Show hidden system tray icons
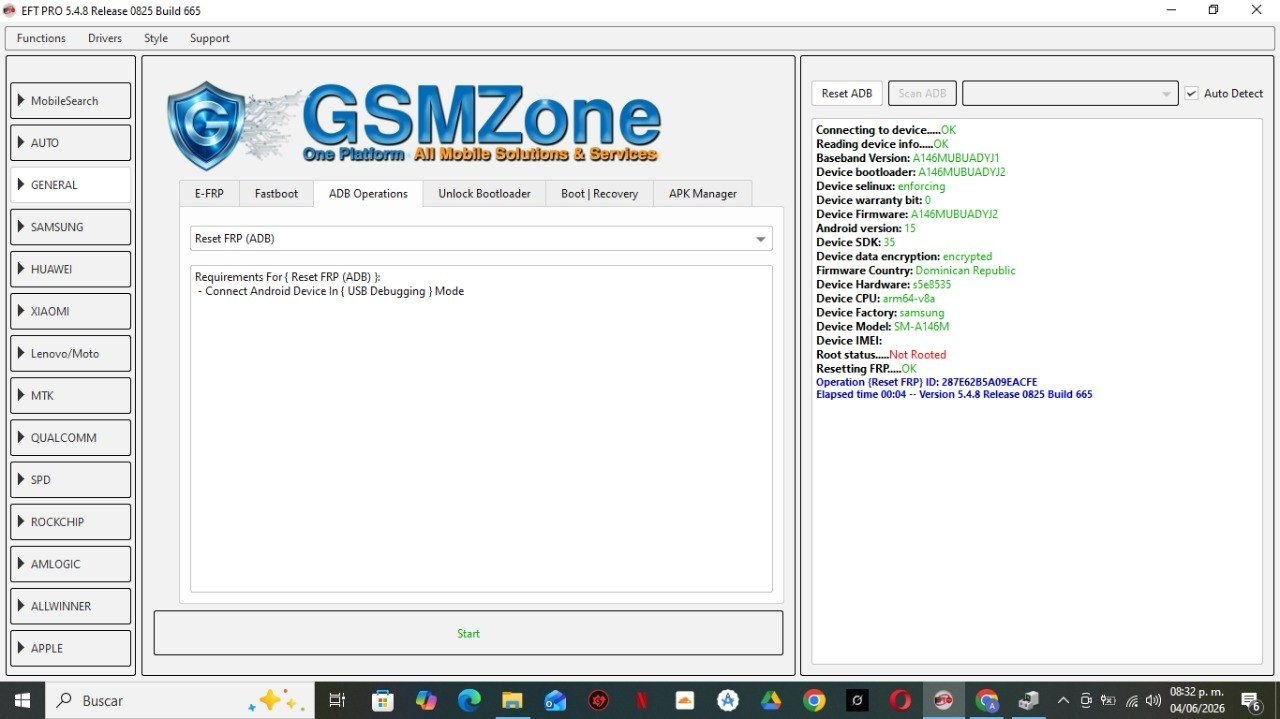1280x719 pixels. pyautogui.click(x=1063, y=700)
